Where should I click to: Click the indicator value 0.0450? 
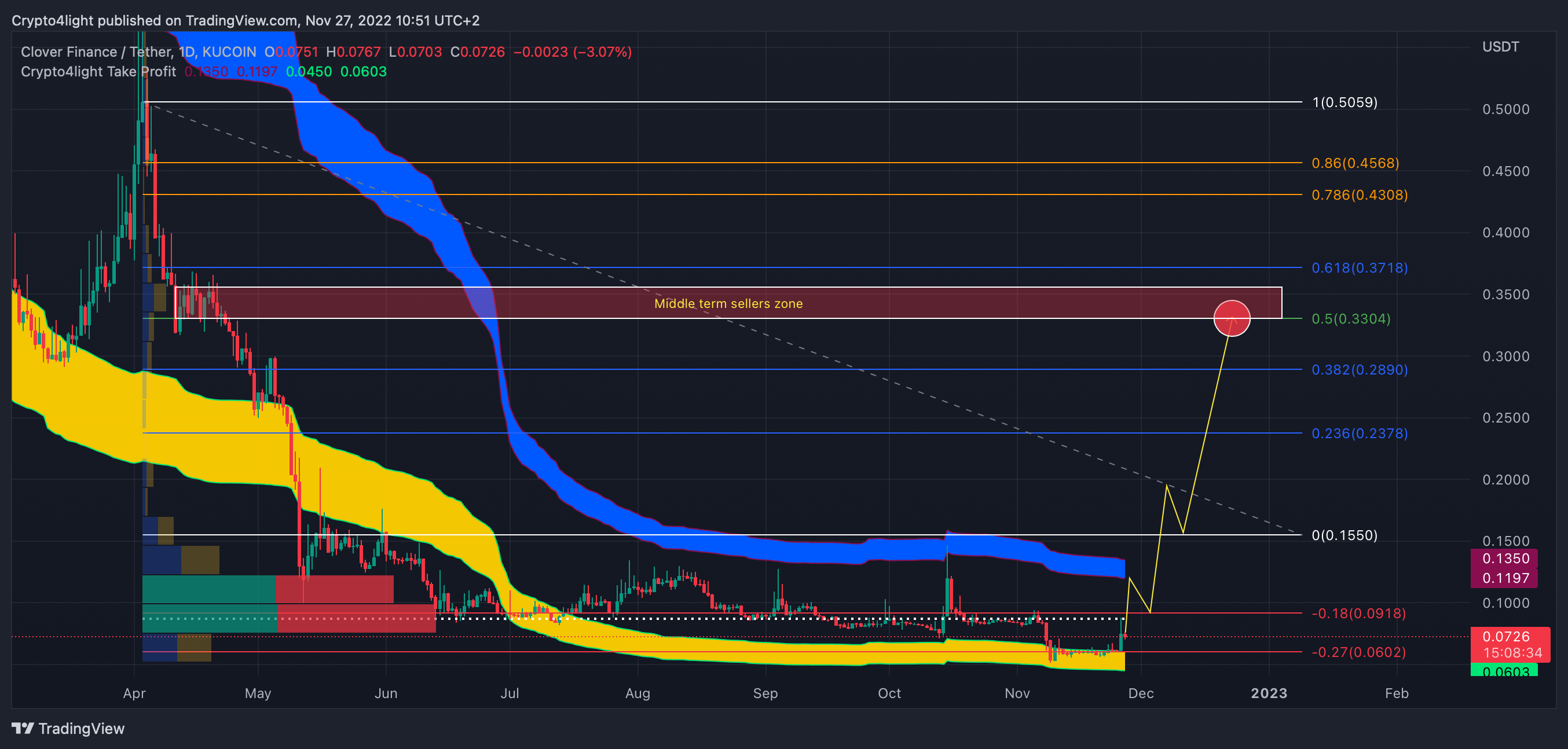pos(309,71)
